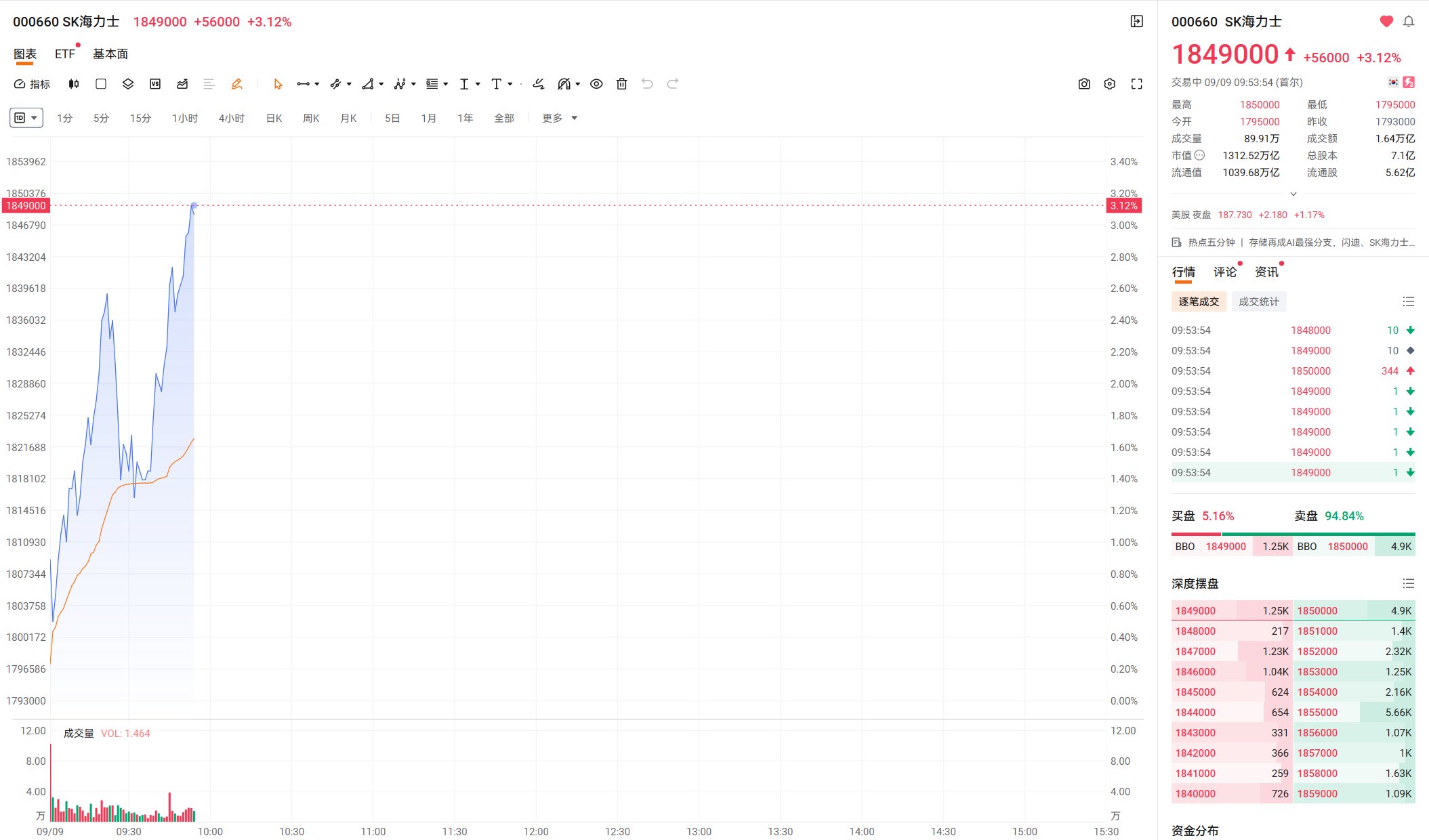Delete drawings with the trash icon

point(622,84)
